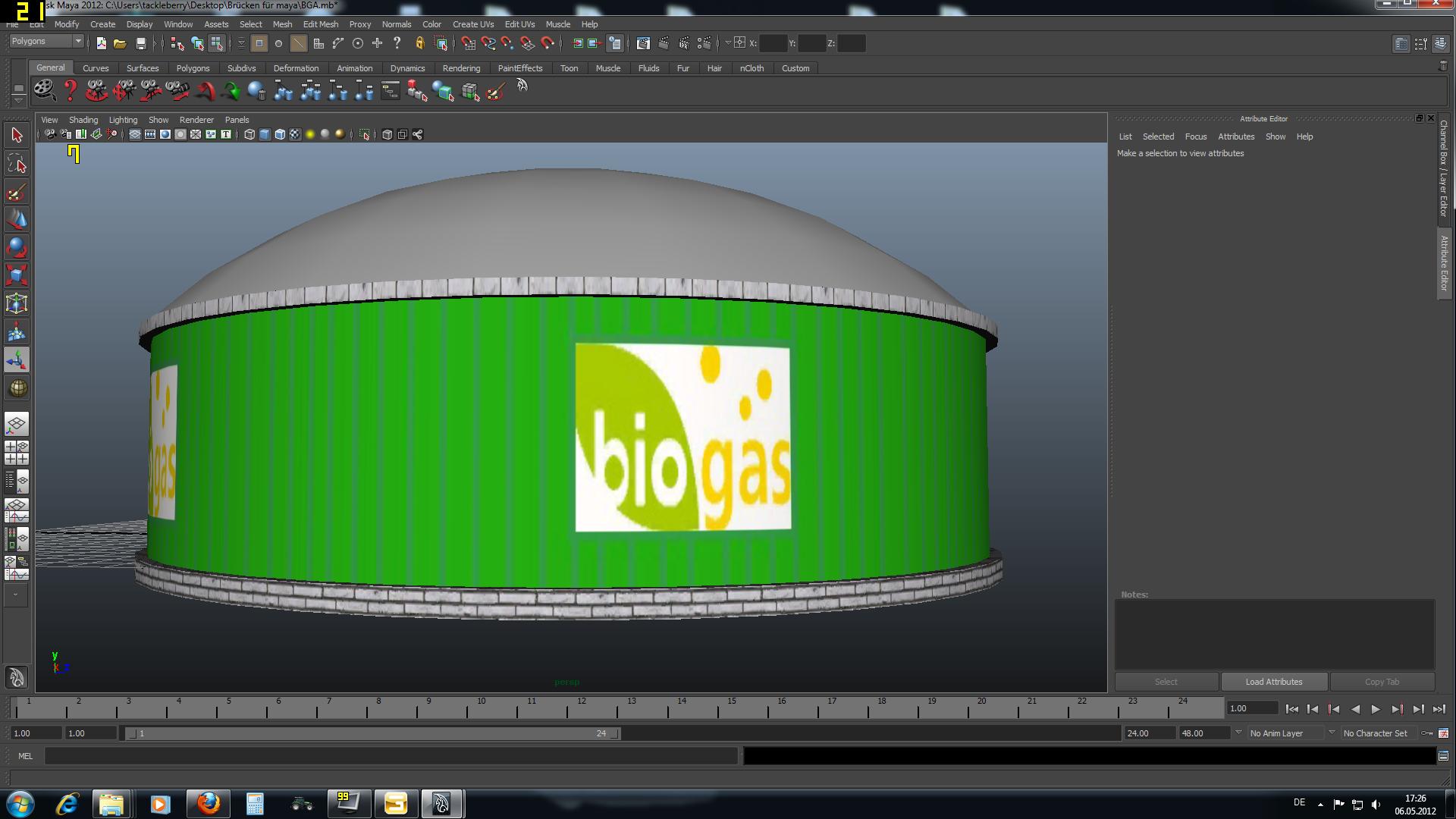This screenshot has height=819, width=1456.
Task: Activate the Lasso select tool
Action: pyautogui.click(x=17, y=164)
